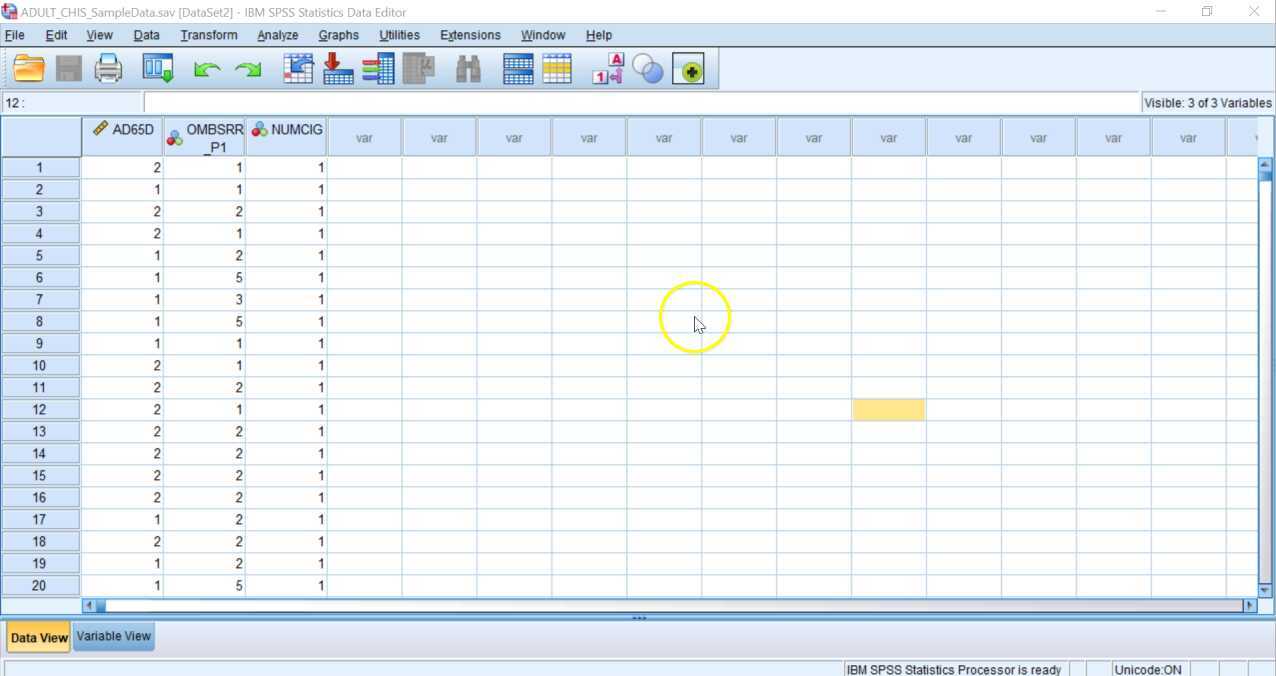
Task: Select NUMCIG cell in row 10
Action: click(x=286, y=366)
